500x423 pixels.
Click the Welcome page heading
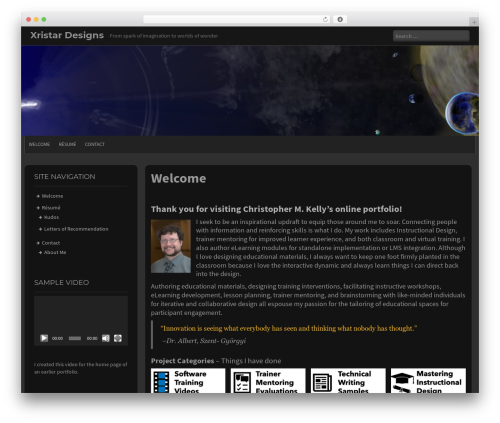tap(178, 178)
